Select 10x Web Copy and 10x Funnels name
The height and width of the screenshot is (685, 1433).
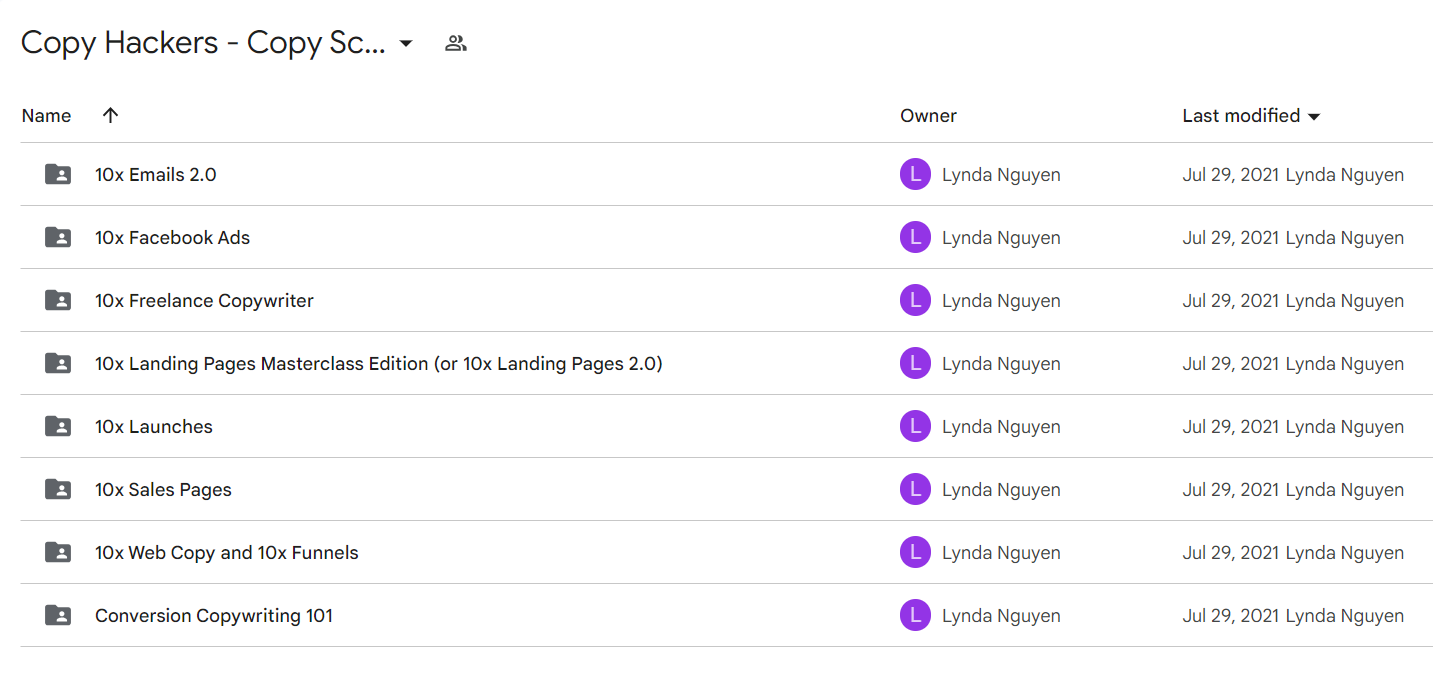[227, 553]
